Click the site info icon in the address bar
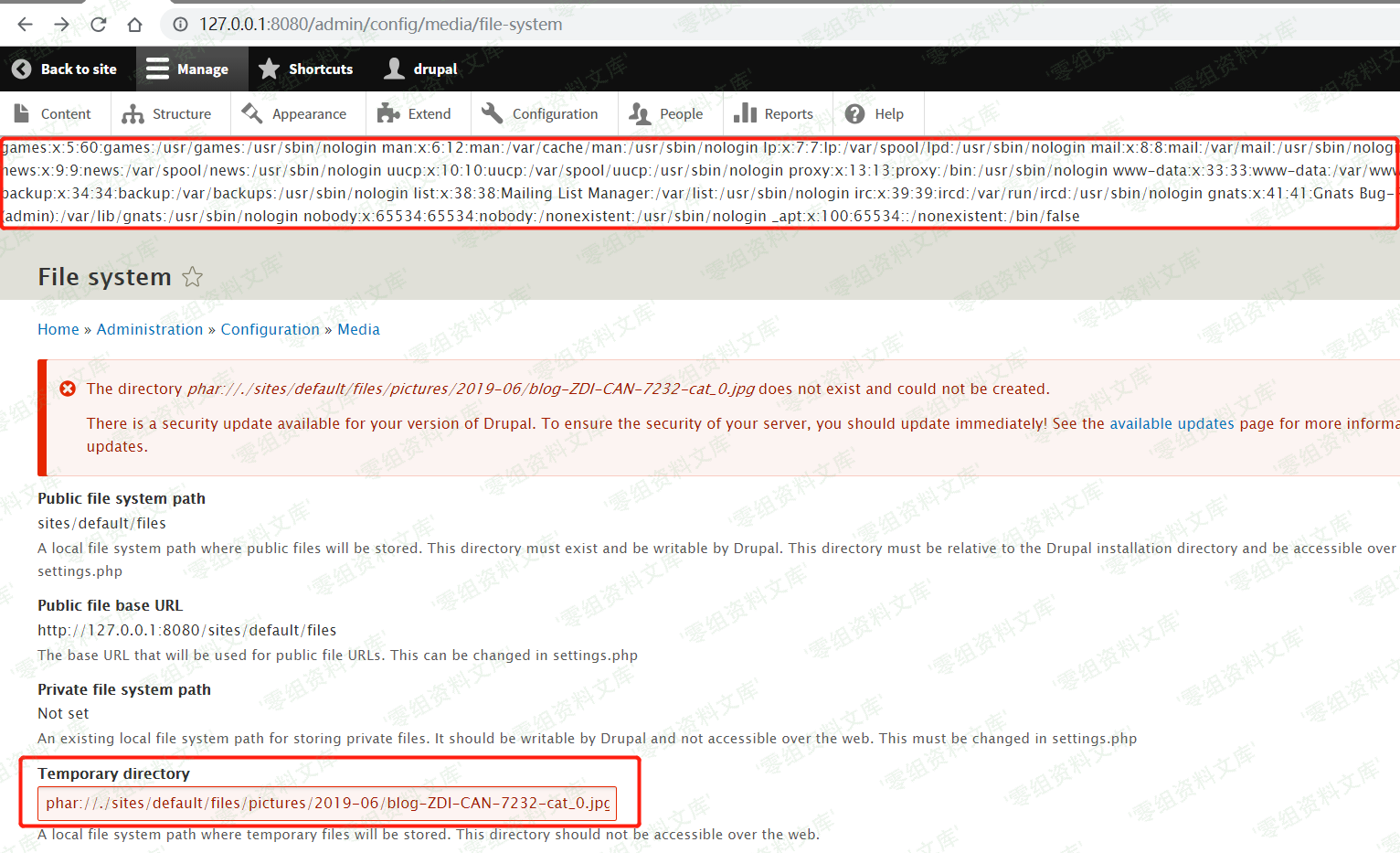 click(181, 25)
